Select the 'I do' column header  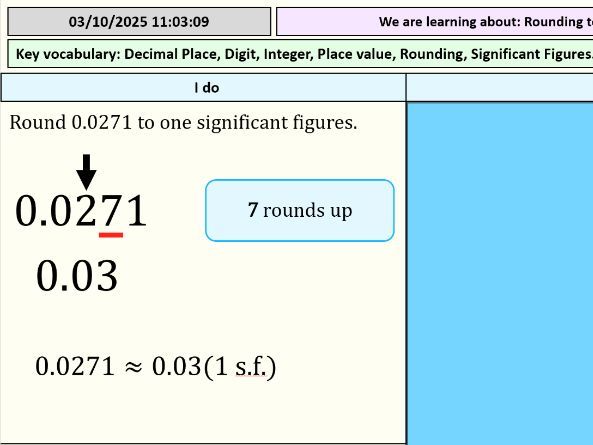[x=204, y=88]
